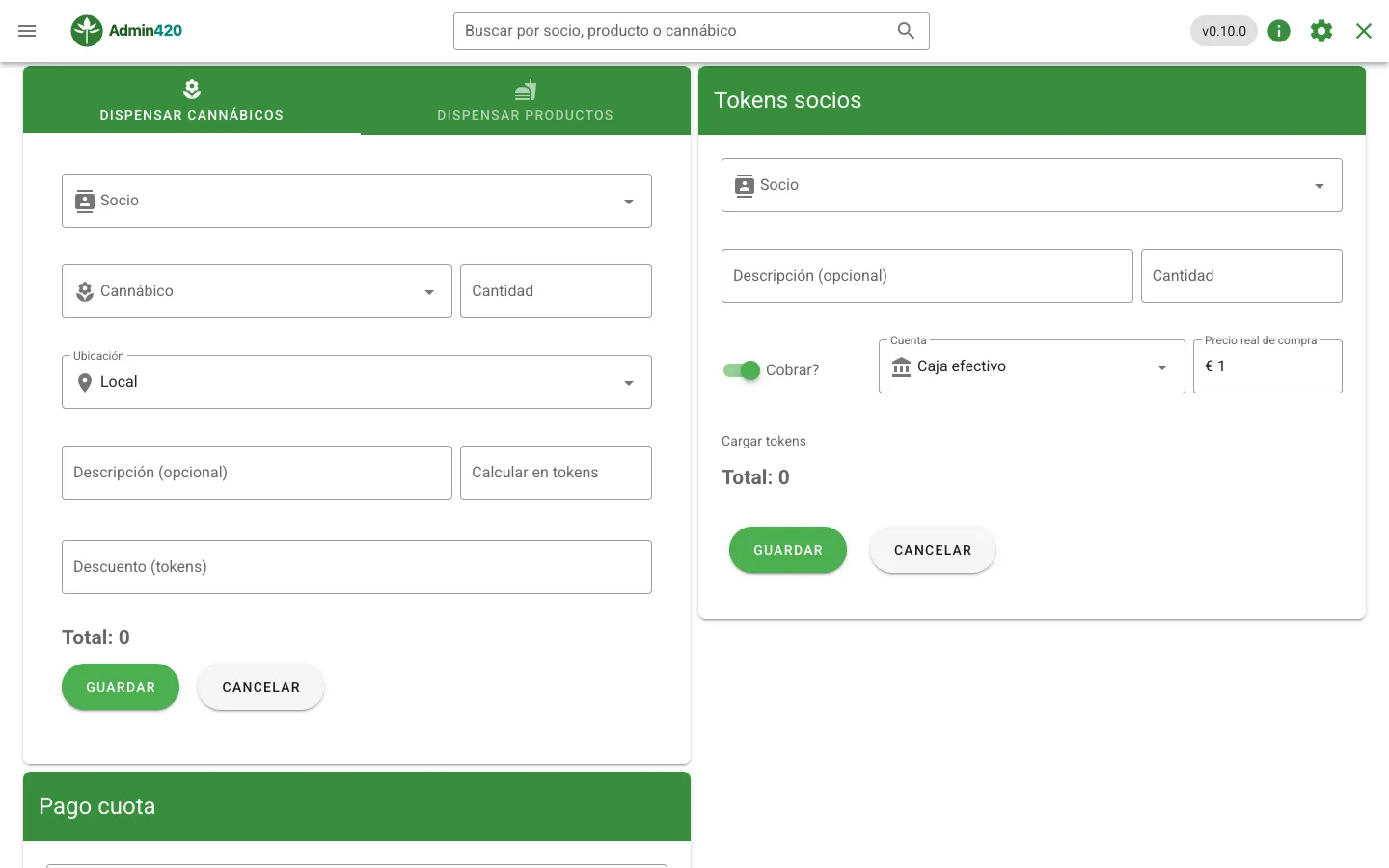Image resolution: width=1389 pixels, height=868 pixels.
Task: Click the Admin420 leaf logo
Action: 87,31
